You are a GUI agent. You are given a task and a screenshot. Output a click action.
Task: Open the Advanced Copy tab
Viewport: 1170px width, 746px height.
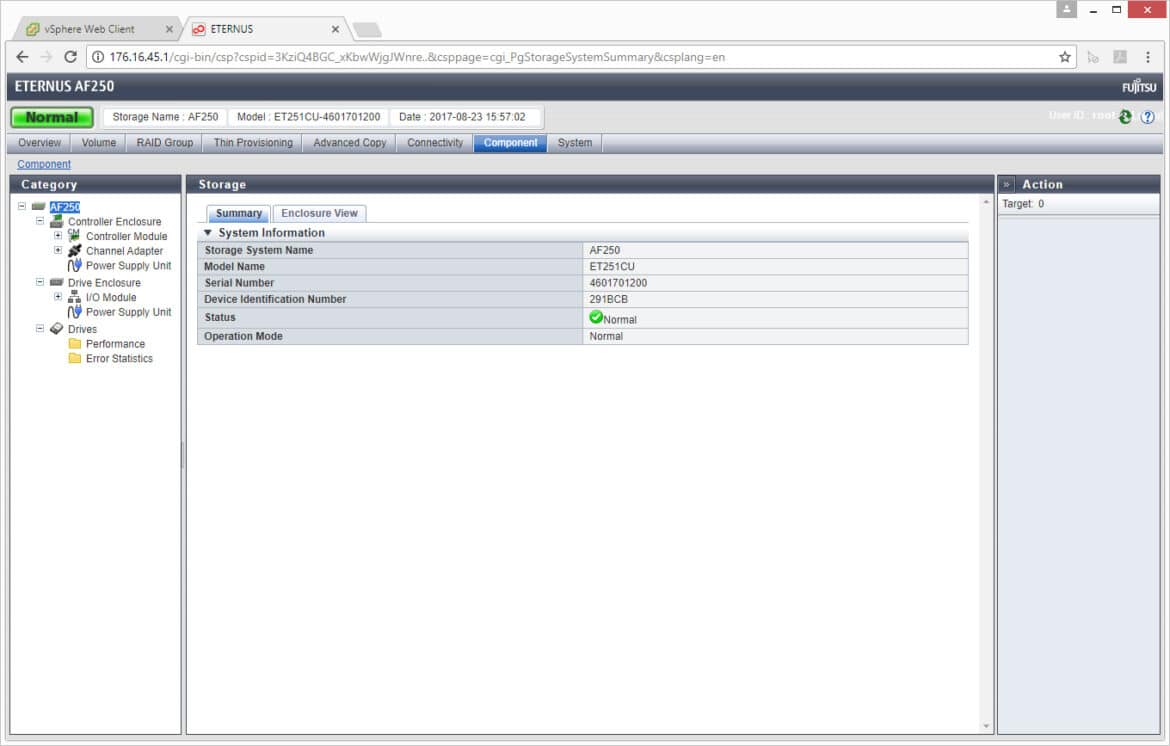coord(349,142)
